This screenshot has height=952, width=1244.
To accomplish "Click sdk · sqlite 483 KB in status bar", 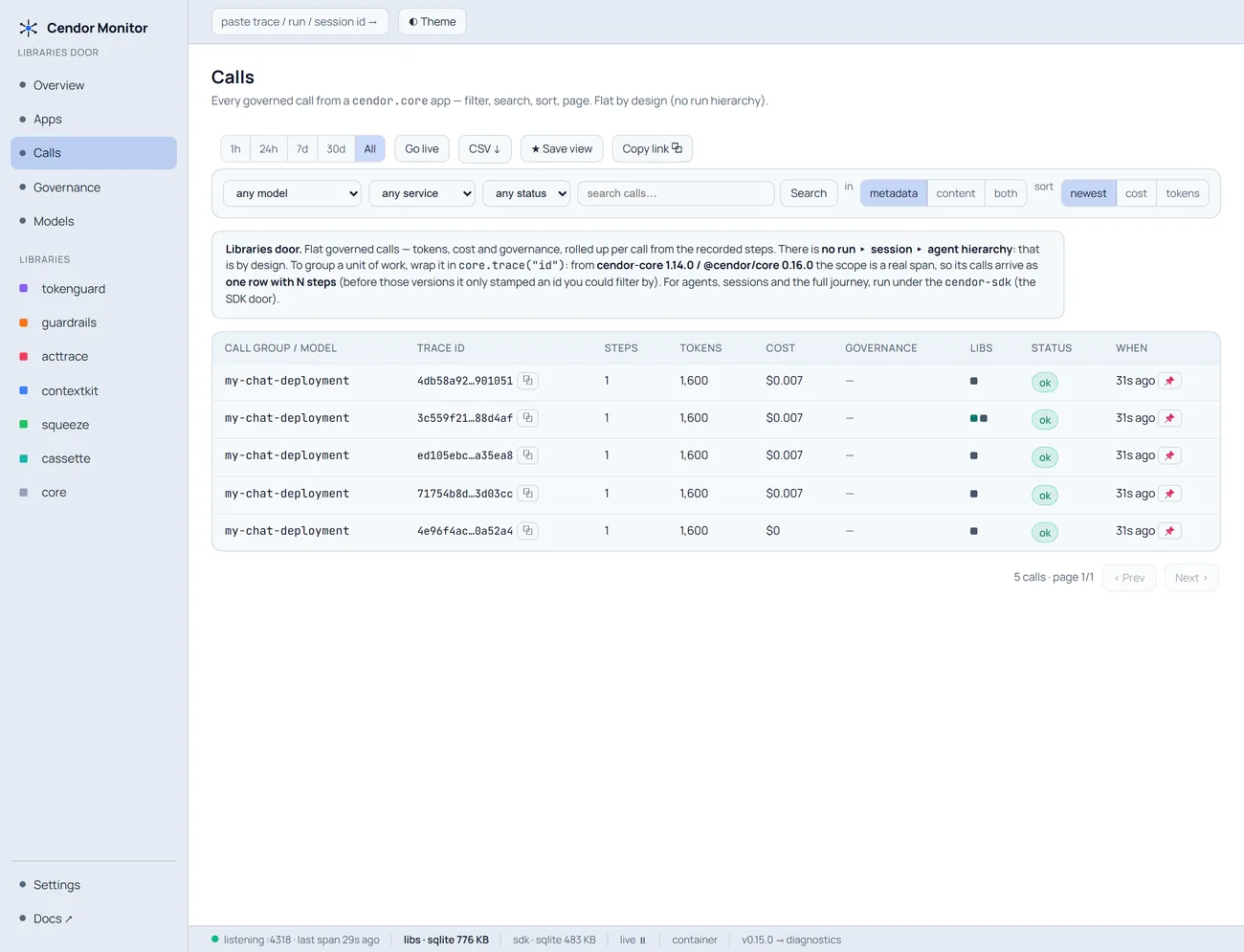I will pyautogui.click(x=554, y=941).
